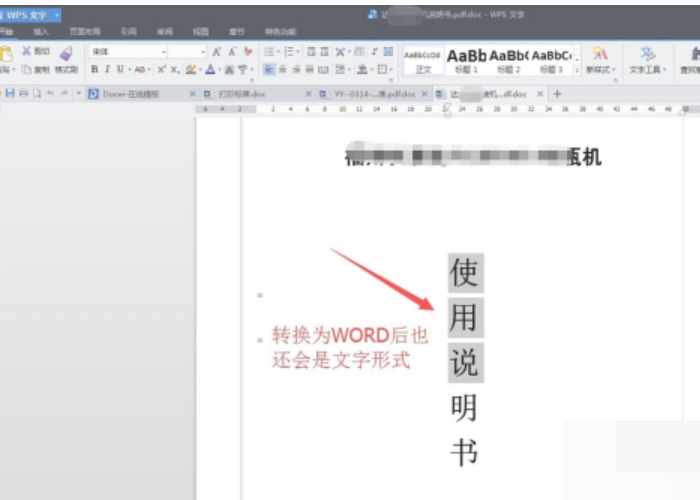
Task: Toggle Bold formatting
Action: [94, 69]
